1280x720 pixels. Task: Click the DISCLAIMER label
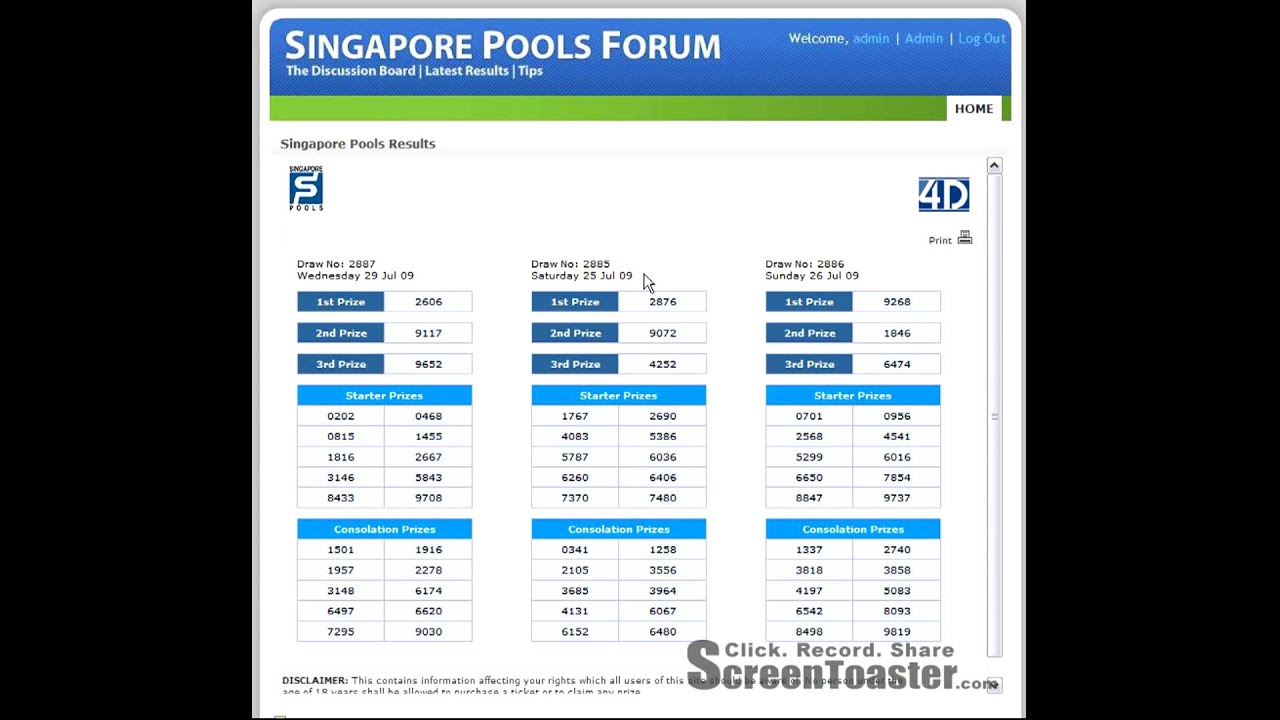[315, 681]
